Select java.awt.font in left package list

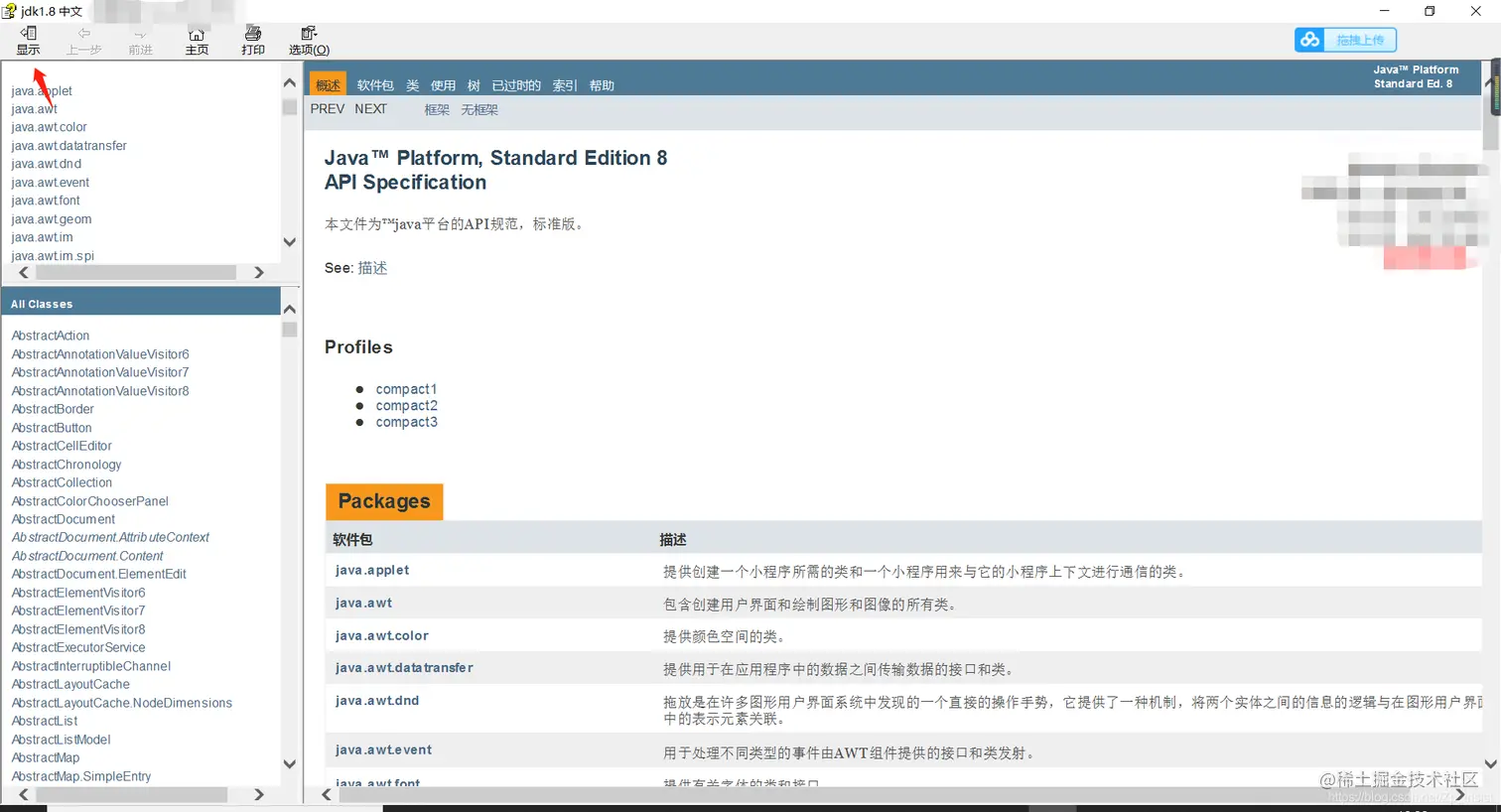click(x=46, y=201)
